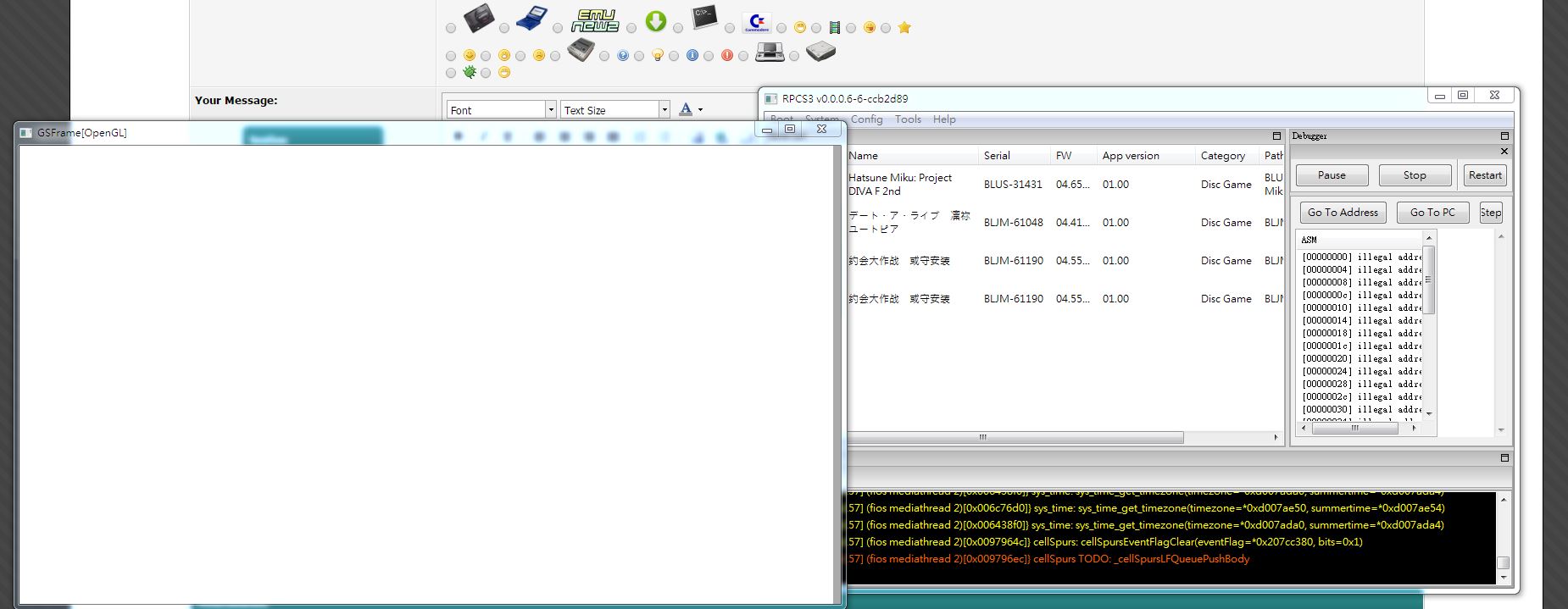Image resolution: width=1568 pixels, height=609 pixels.
Task: Float the game list panel via dock icon
Action: (1276, 136)
